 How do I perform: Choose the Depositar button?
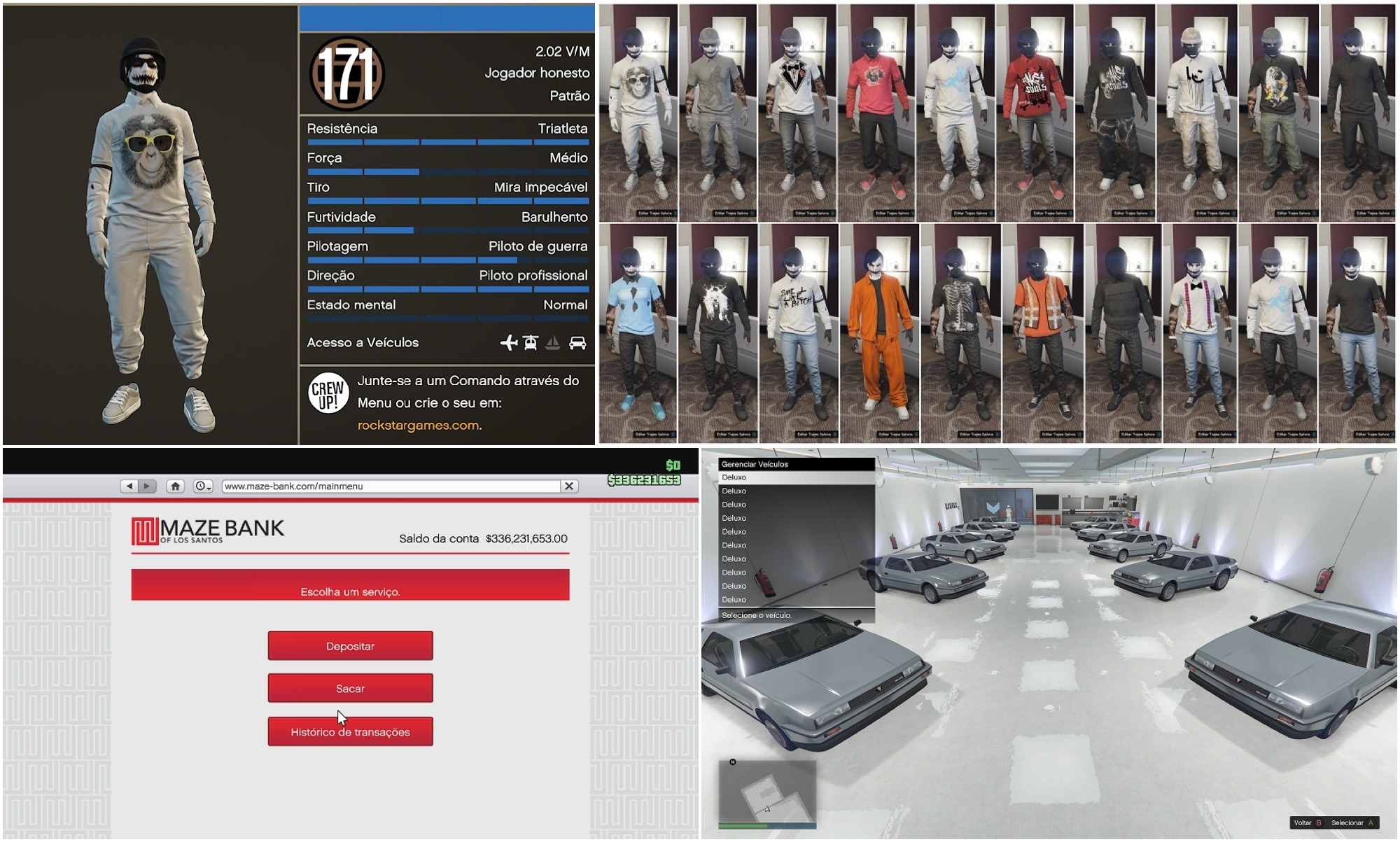coord(350,645)
